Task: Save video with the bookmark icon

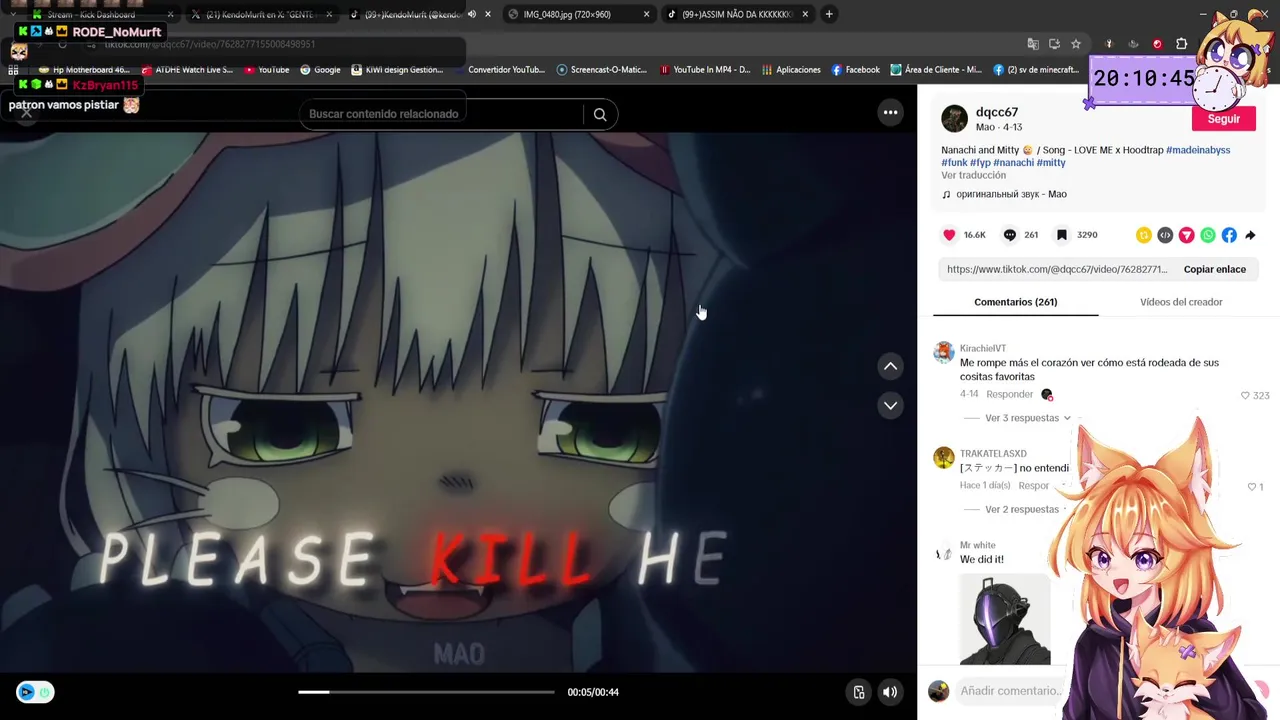Action: coord(1062,235)
